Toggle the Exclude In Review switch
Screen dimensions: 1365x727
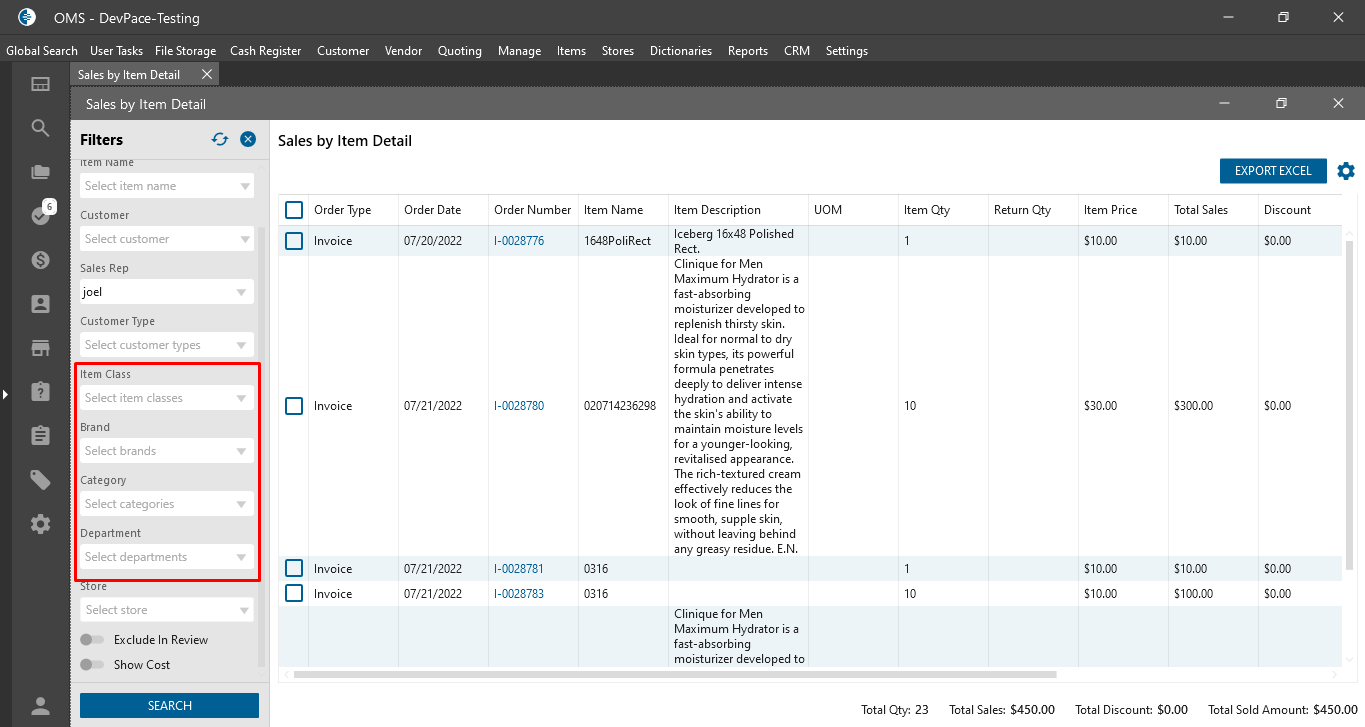tap(92, 640)
